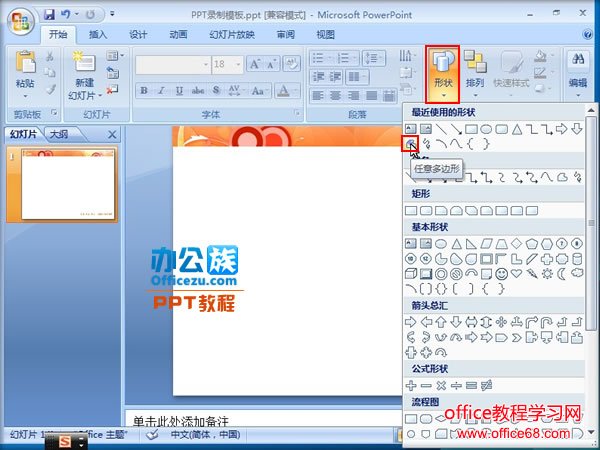Choose the Lightning Bolt shape

tap(532, 274)
